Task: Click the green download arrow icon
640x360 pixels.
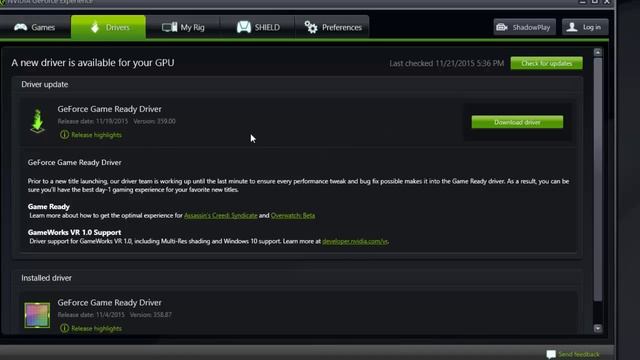Action: coord(38,121)
